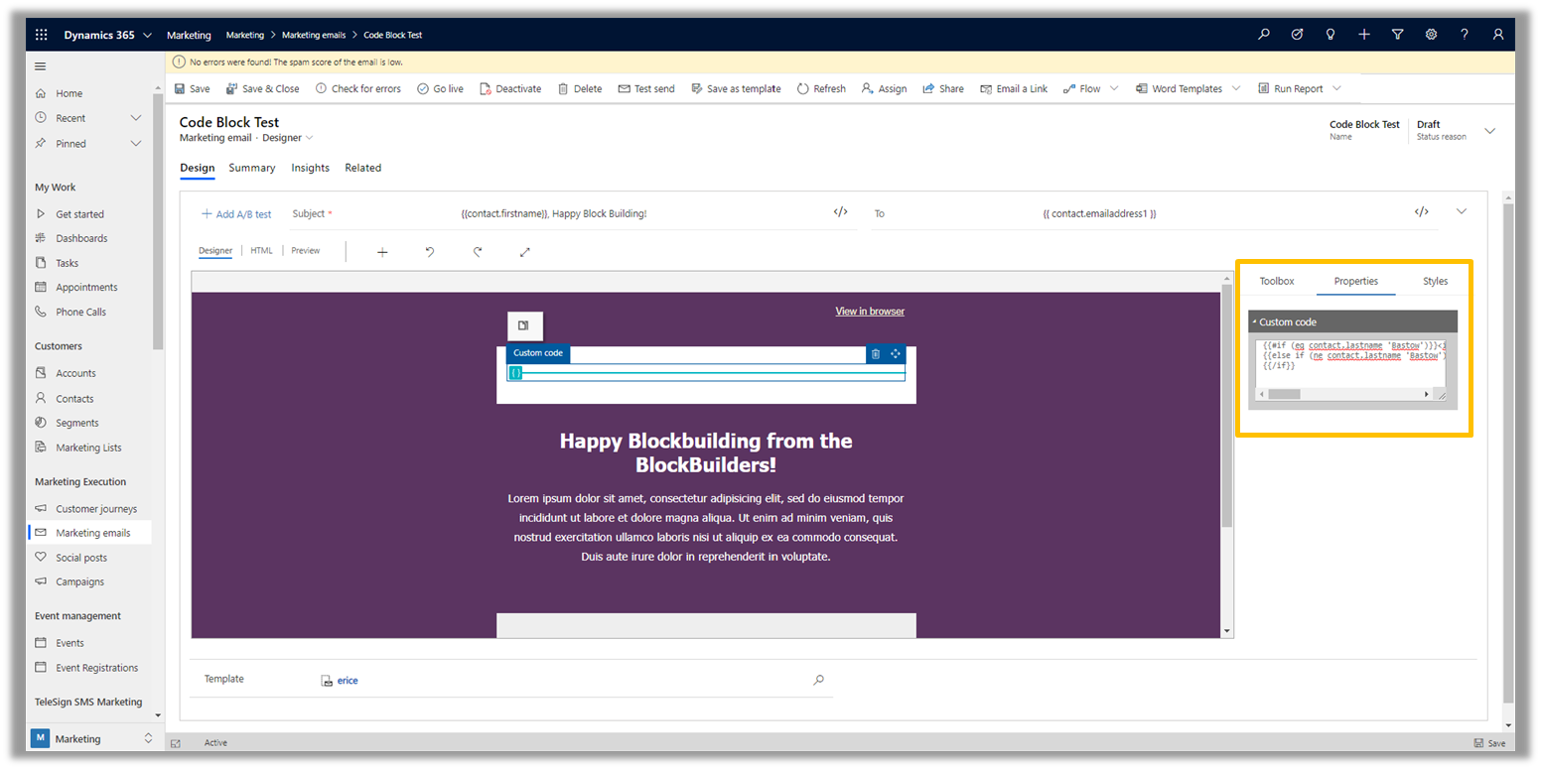Click Save & Close command
This screenshot has height=769, width=1541.
pyautogui.click(x=263, y=89)
